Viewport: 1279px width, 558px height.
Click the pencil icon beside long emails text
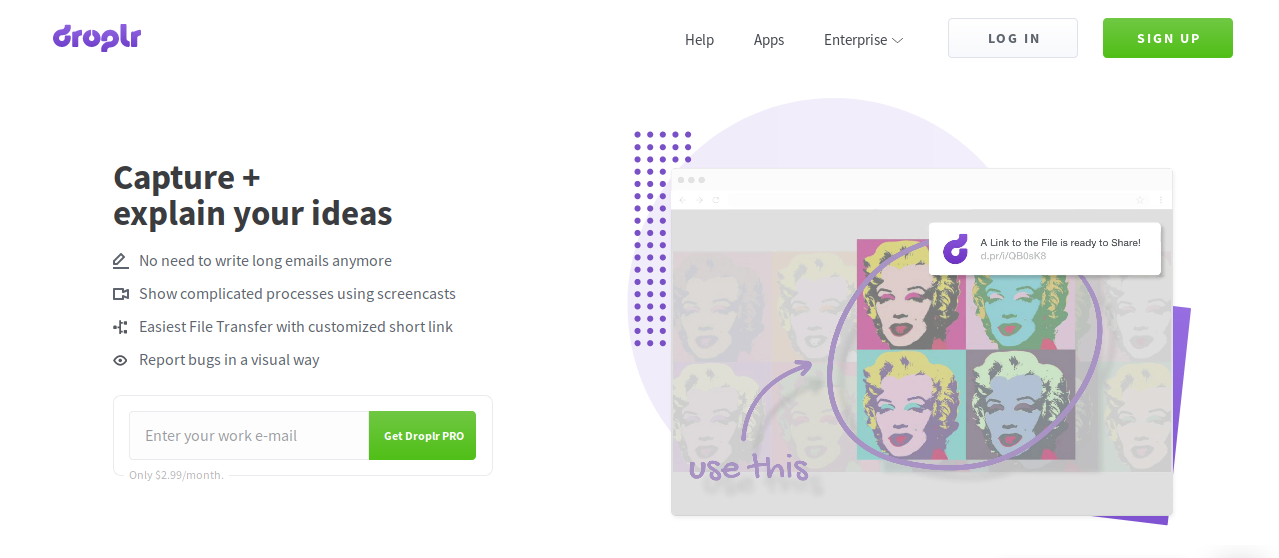click(121, 261)
